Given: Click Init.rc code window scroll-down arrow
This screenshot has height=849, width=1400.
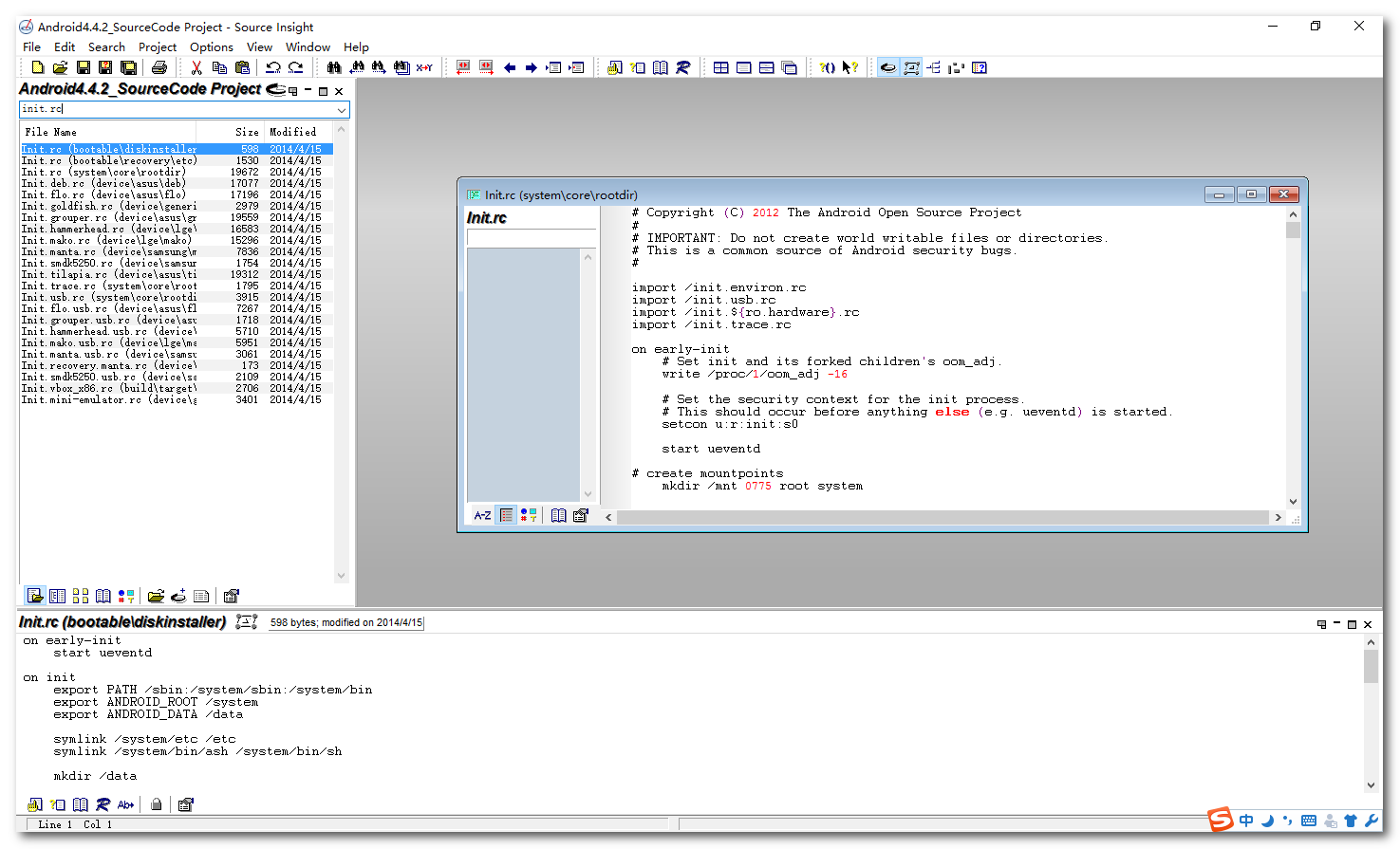Looking at the screenshot, I should pyautogui.click(x=1293, y=502).
